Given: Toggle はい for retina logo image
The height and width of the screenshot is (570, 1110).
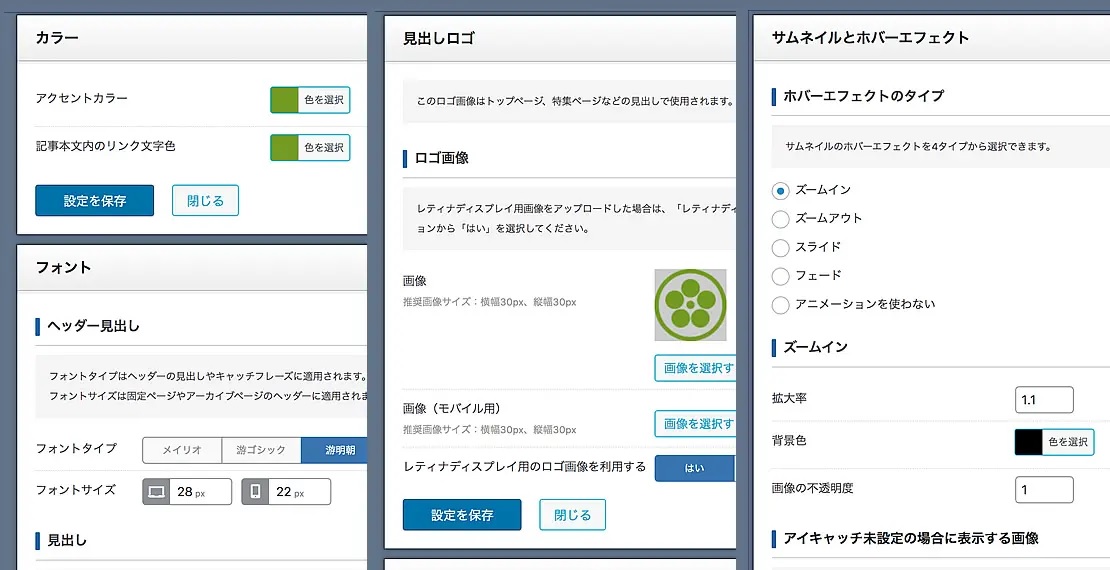Looking at the screenshot, I should [694, 468].
